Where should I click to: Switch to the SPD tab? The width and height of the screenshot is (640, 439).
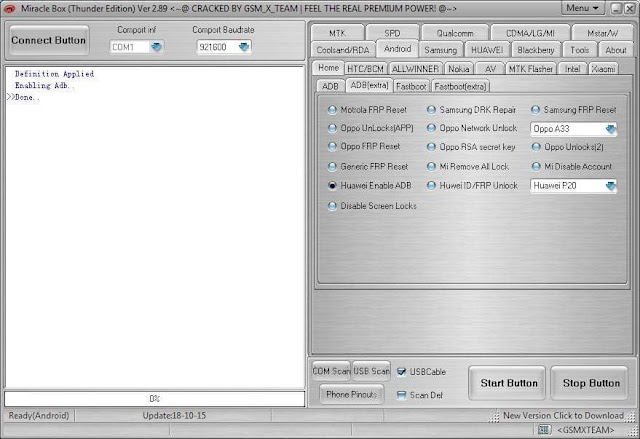click(x=392, y=33)
